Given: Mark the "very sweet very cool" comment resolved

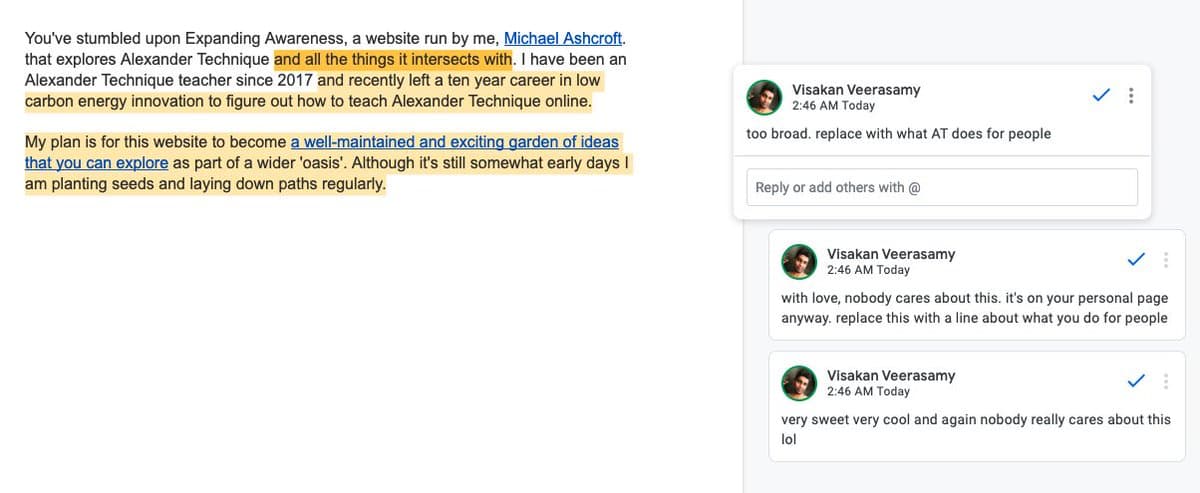Looking at the screenshot, I should point(1136,381).
